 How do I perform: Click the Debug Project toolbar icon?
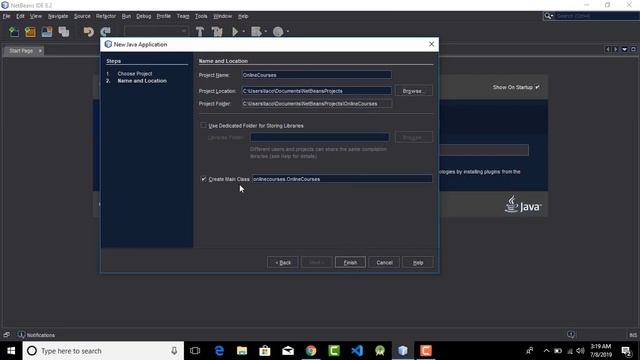point(256,31)
